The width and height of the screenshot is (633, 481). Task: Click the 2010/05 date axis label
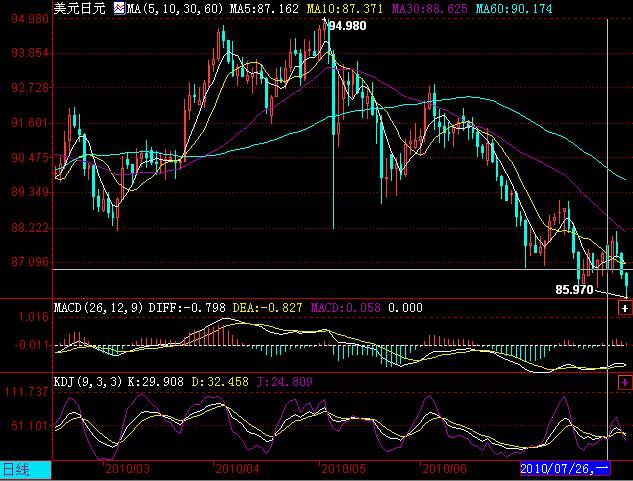[344, 469]
